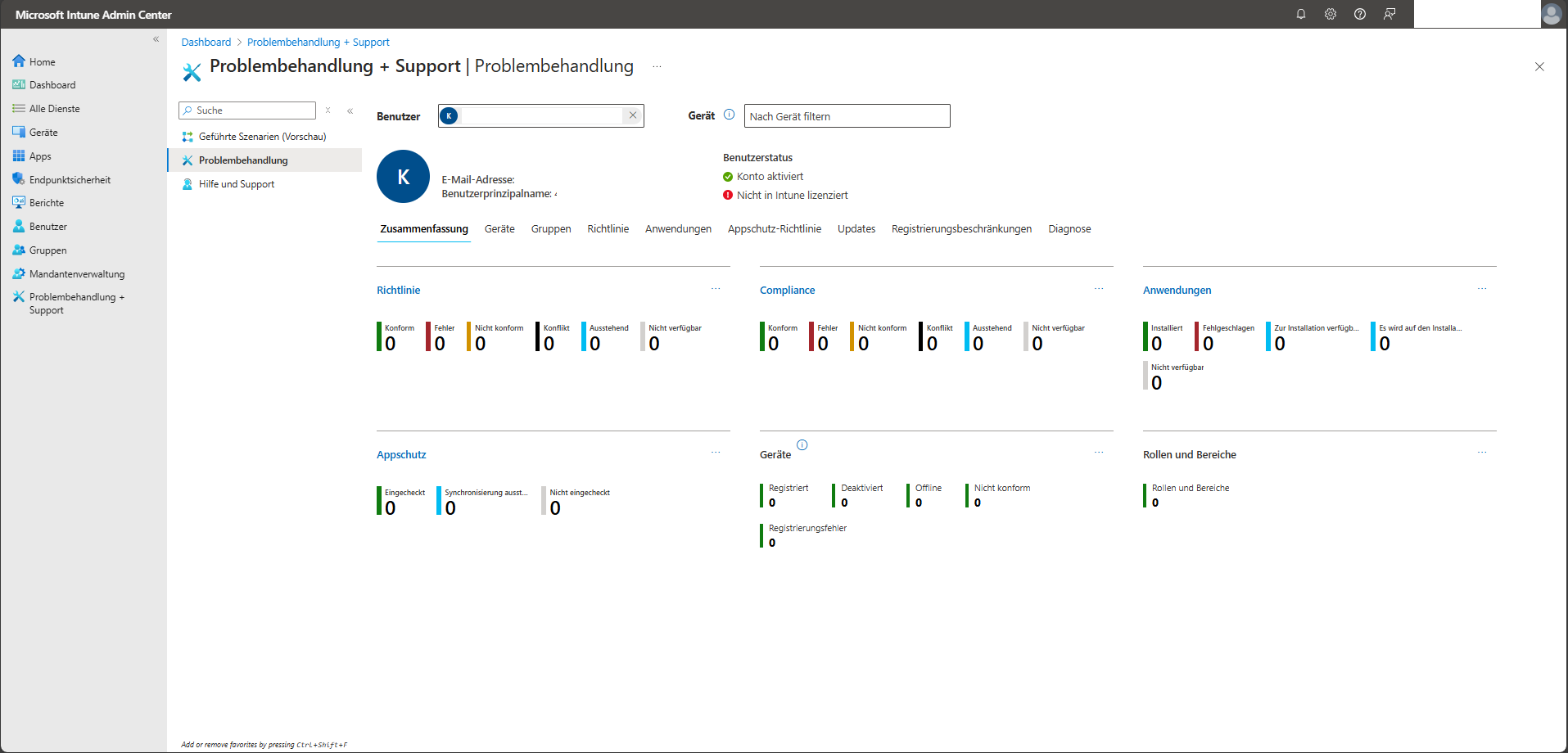Open Richtlinie card ellipsis menu
Image resolution: width=1568 pixels, height=753 pixels.
[x=716, y=289]
